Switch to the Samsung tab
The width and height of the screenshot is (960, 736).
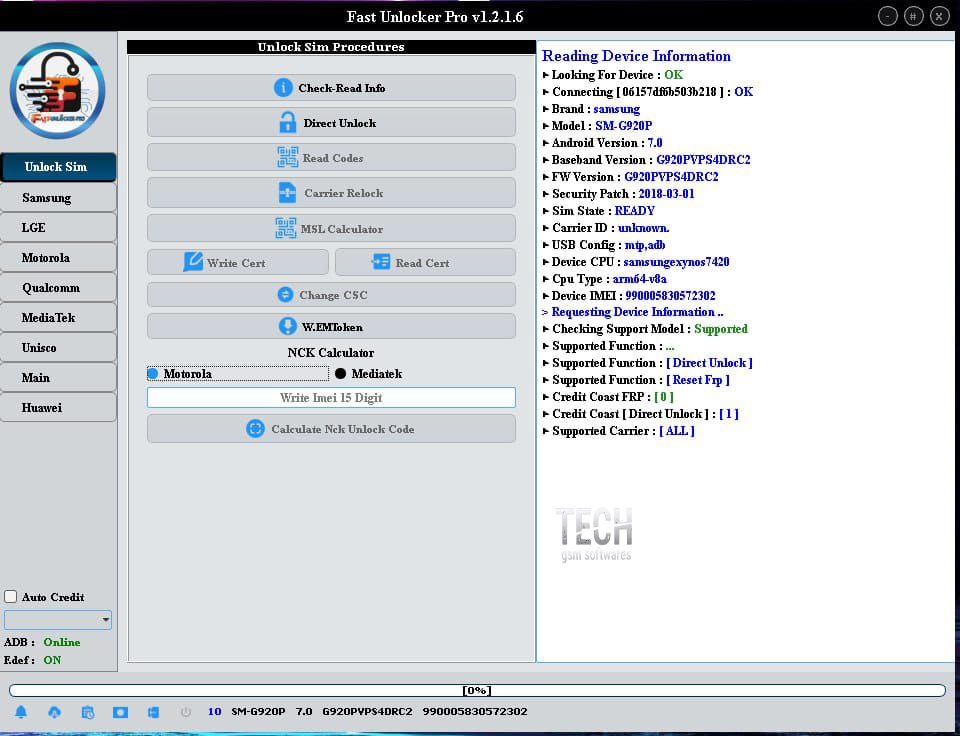[x=58, y=197]
